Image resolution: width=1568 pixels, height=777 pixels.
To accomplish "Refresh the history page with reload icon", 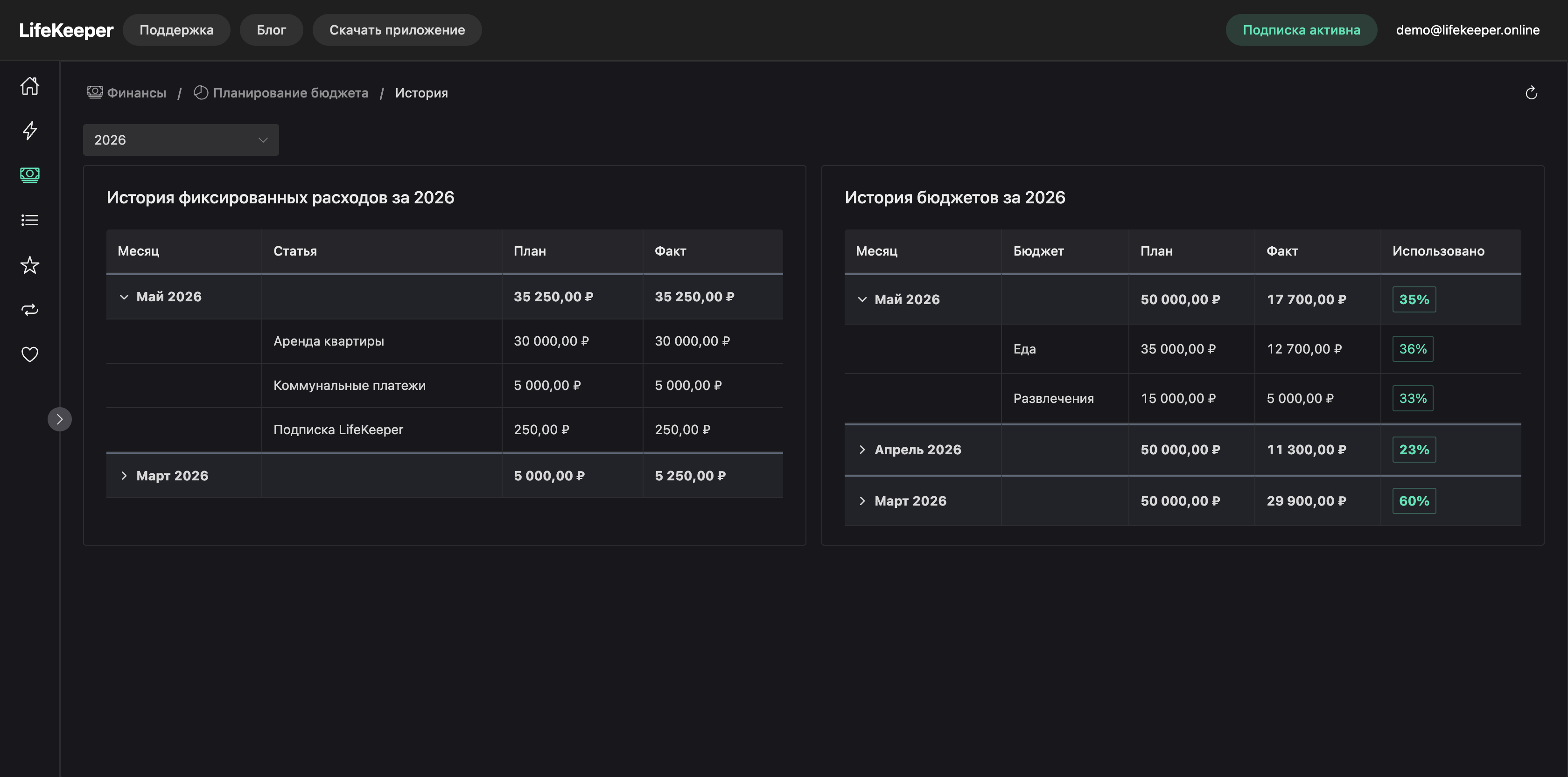I will click(1531, 93).
